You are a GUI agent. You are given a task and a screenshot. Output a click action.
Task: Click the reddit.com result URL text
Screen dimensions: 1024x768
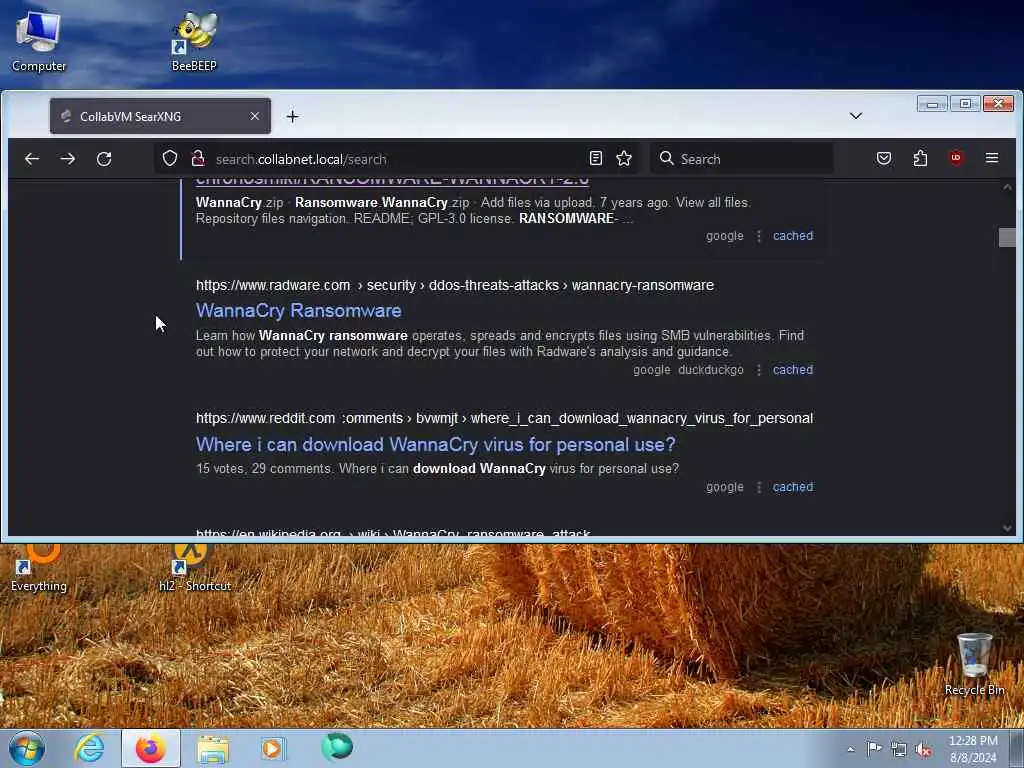tap(504, 418)
